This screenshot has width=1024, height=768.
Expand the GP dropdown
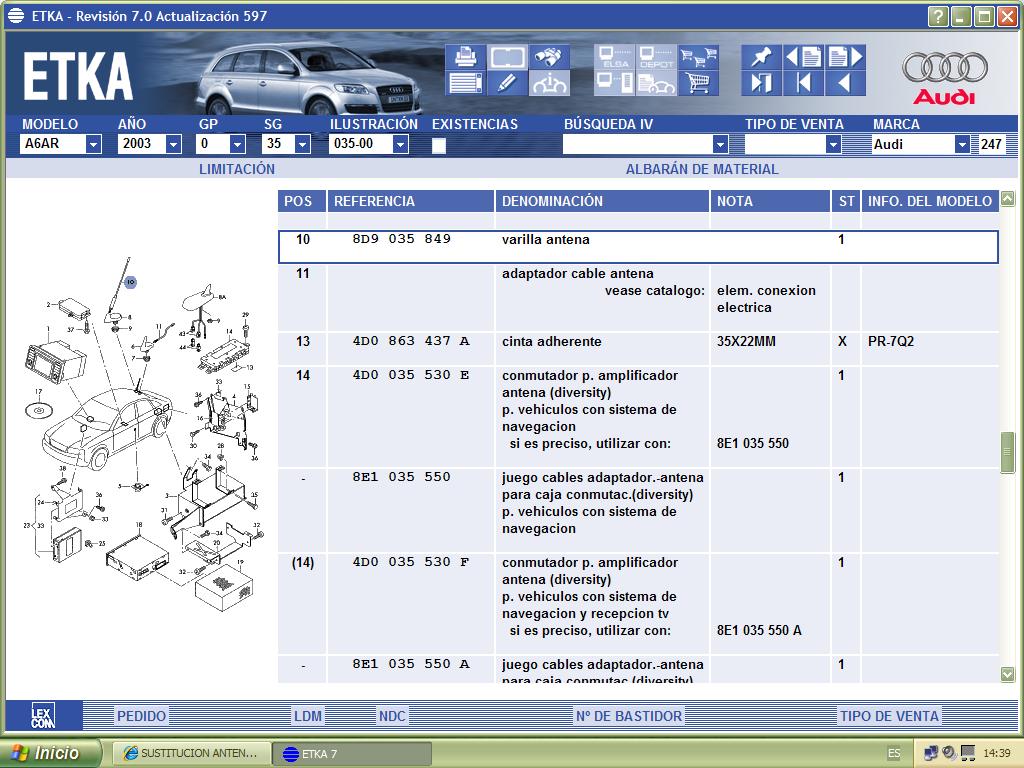[238, 144]
